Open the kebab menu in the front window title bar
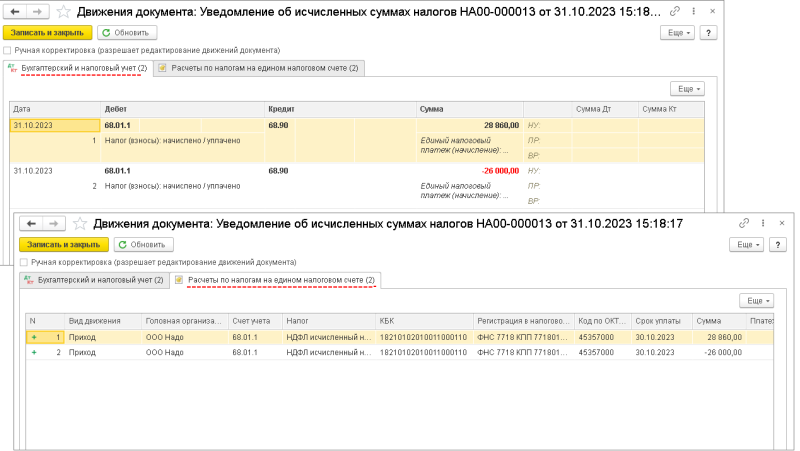Image resolution: width=800 pixels, height=451 pixels. [763, 223]
